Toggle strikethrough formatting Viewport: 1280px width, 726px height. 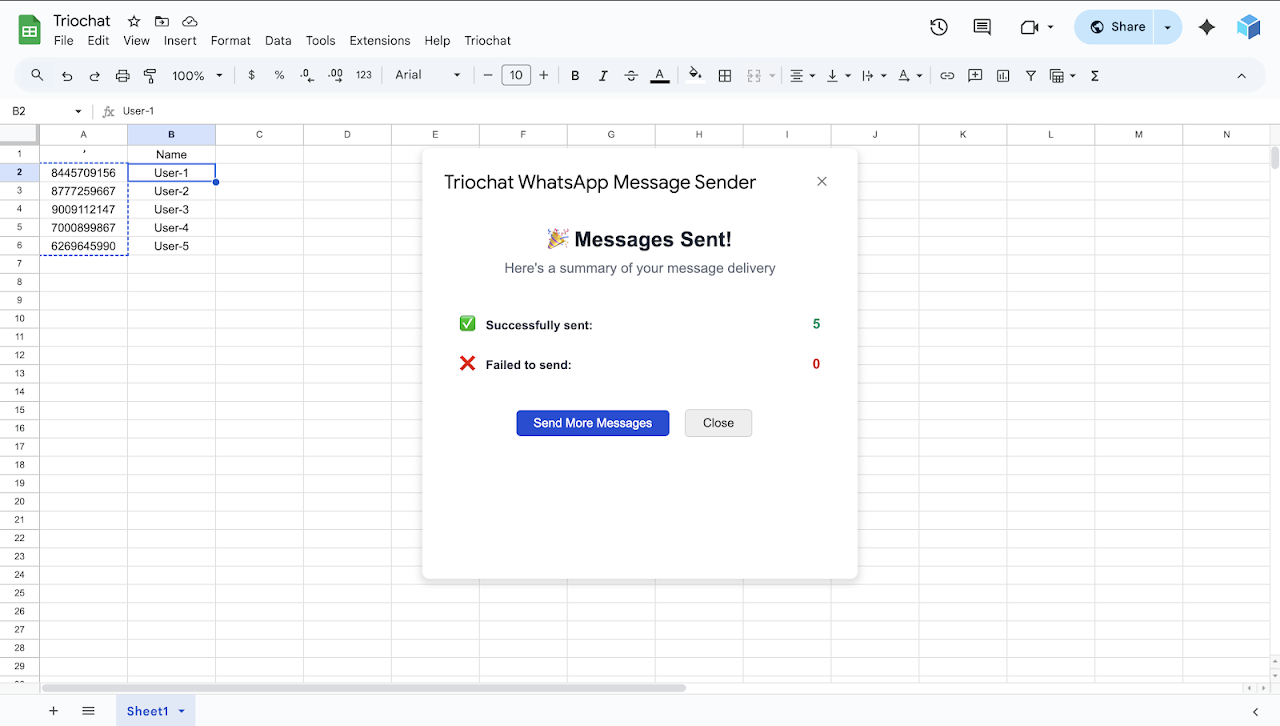point(631,75)
